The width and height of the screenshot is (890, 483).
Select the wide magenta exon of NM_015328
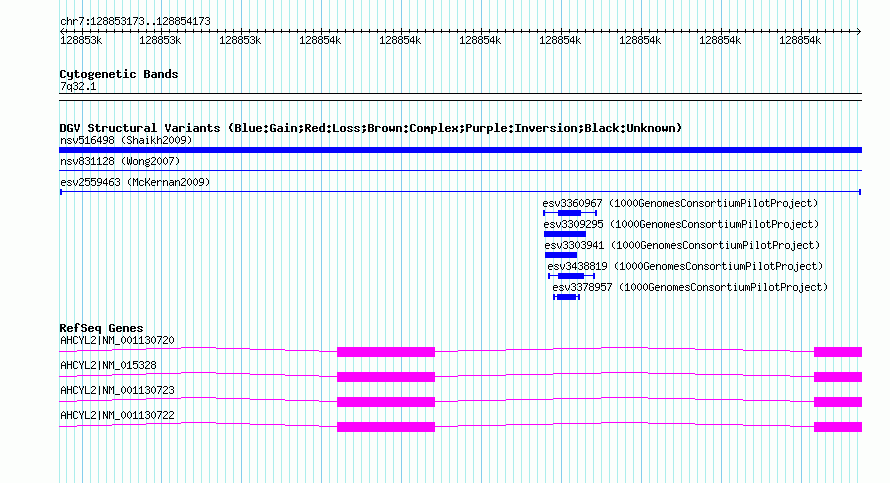[x=386, y=377]
